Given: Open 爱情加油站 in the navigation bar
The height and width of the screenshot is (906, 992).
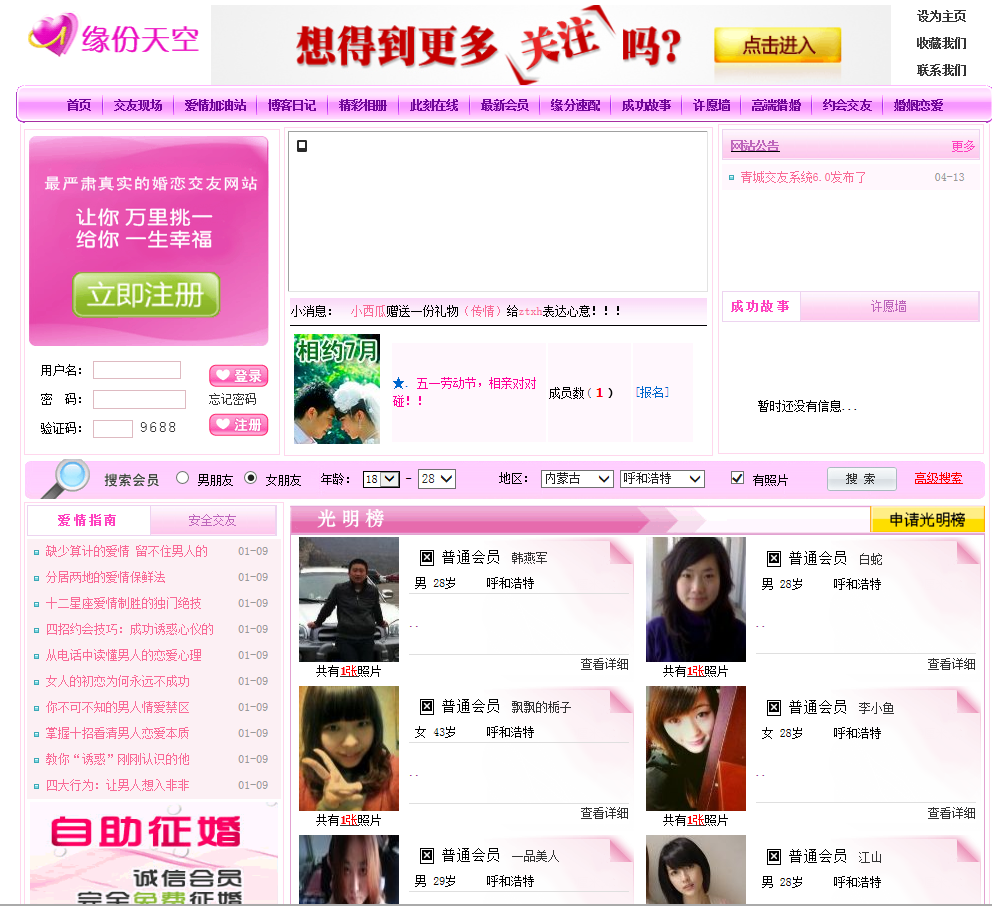Looking at the screenshot, I should point(215,105).
